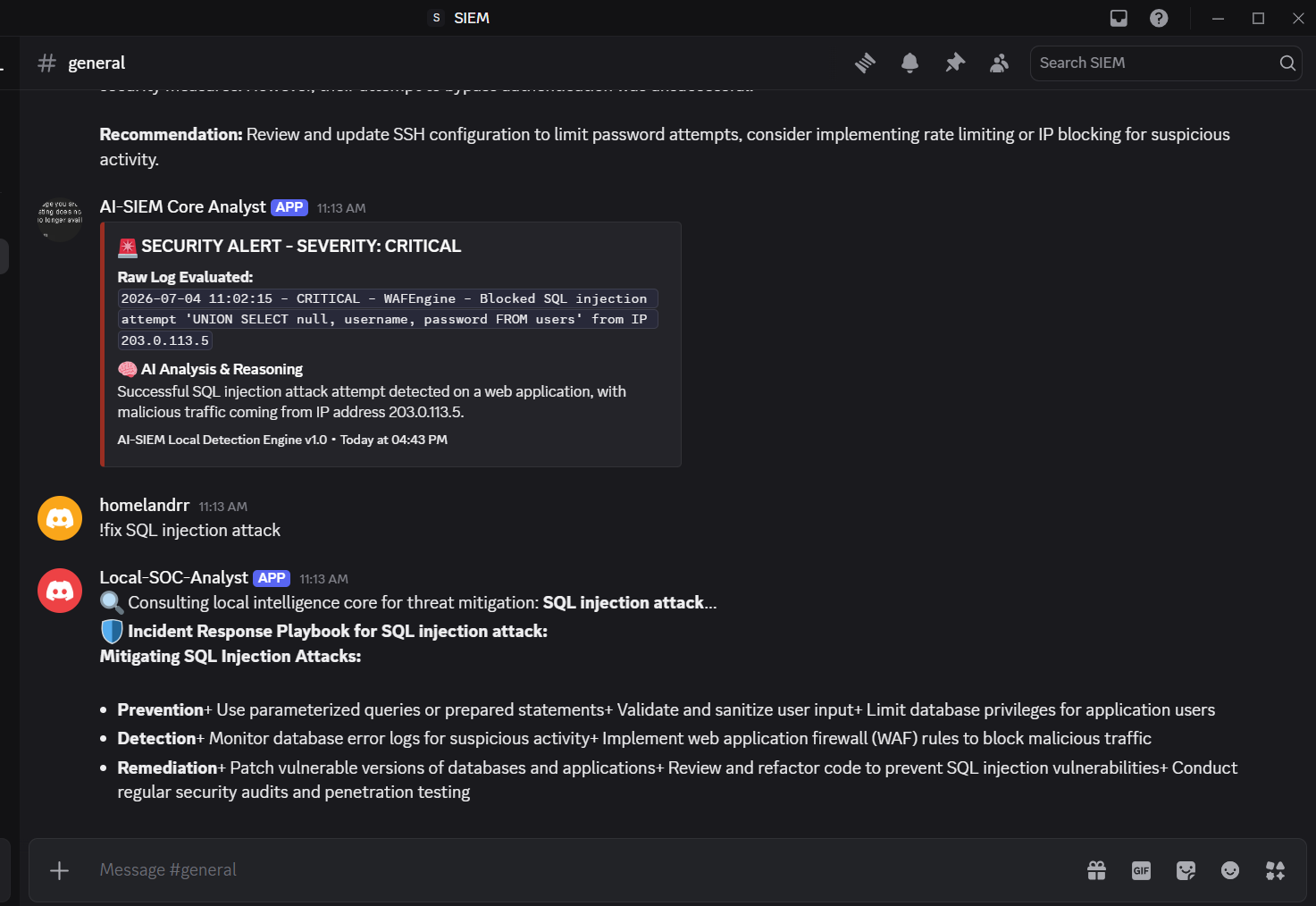Click APP badge next to AI-SIEM Core Analyst
The width and height of the screenshot is (1316, 906).
(x=289, y=207)
